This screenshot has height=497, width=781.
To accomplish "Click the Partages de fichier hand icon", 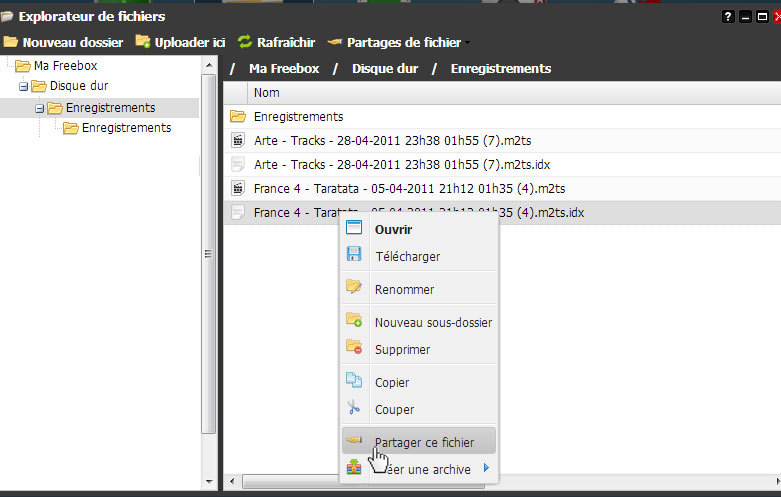I will (335, 42).
